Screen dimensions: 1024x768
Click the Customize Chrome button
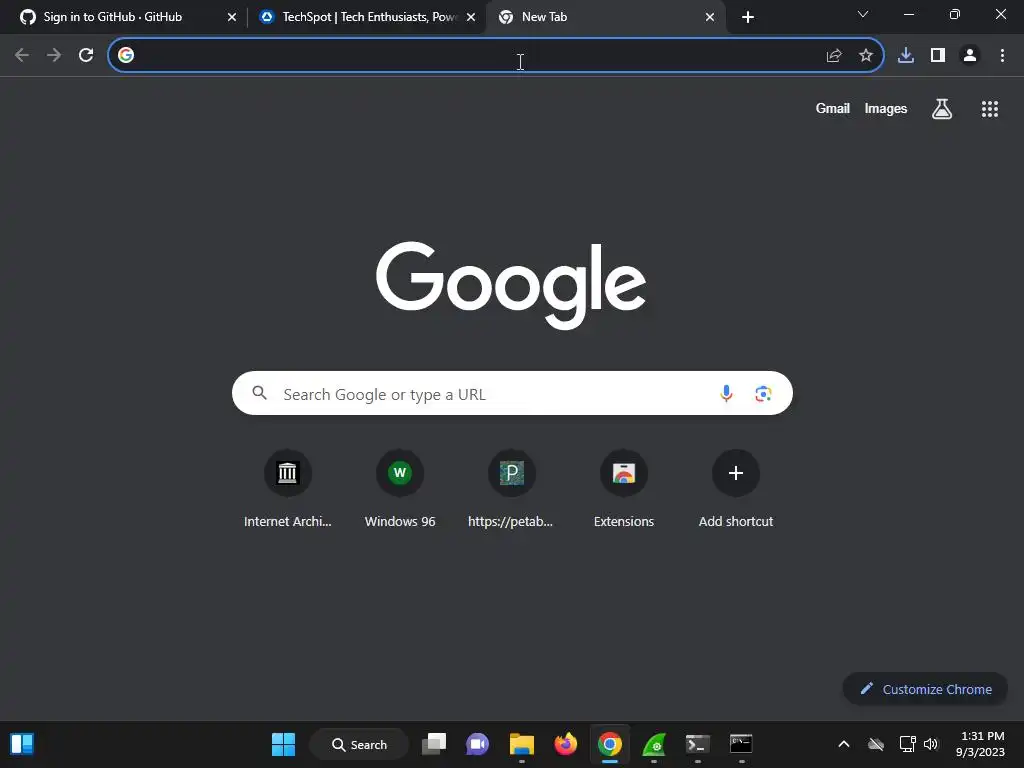point(925,689)
